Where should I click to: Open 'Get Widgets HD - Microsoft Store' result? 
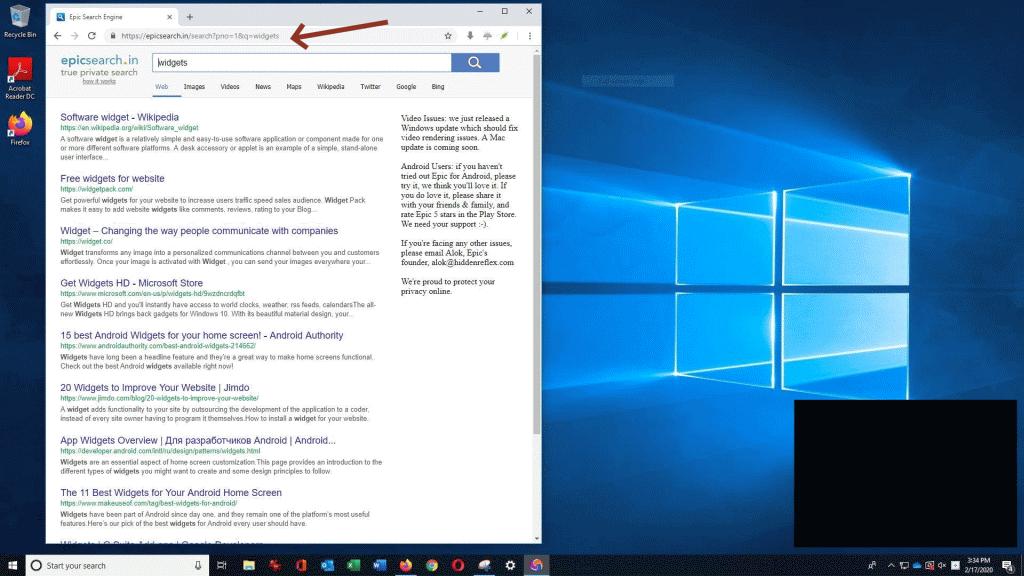coord(131,283)
